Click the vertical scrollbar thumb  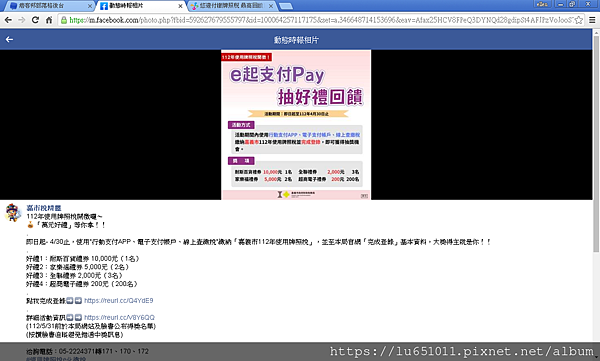coord(596,144)
